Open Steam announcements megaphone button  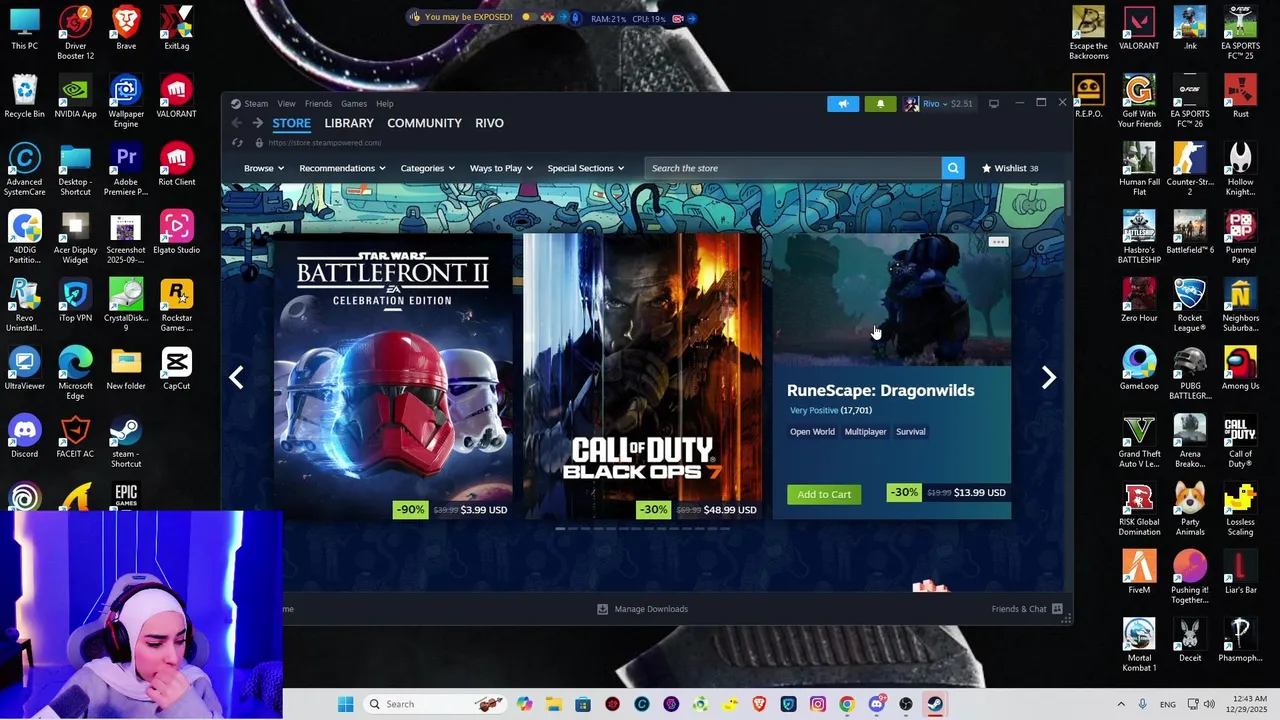tap(843, 104)
